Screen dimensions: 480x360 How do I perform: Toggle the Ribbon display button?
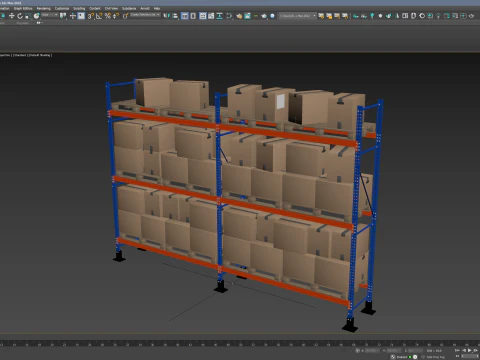point(203,16)
